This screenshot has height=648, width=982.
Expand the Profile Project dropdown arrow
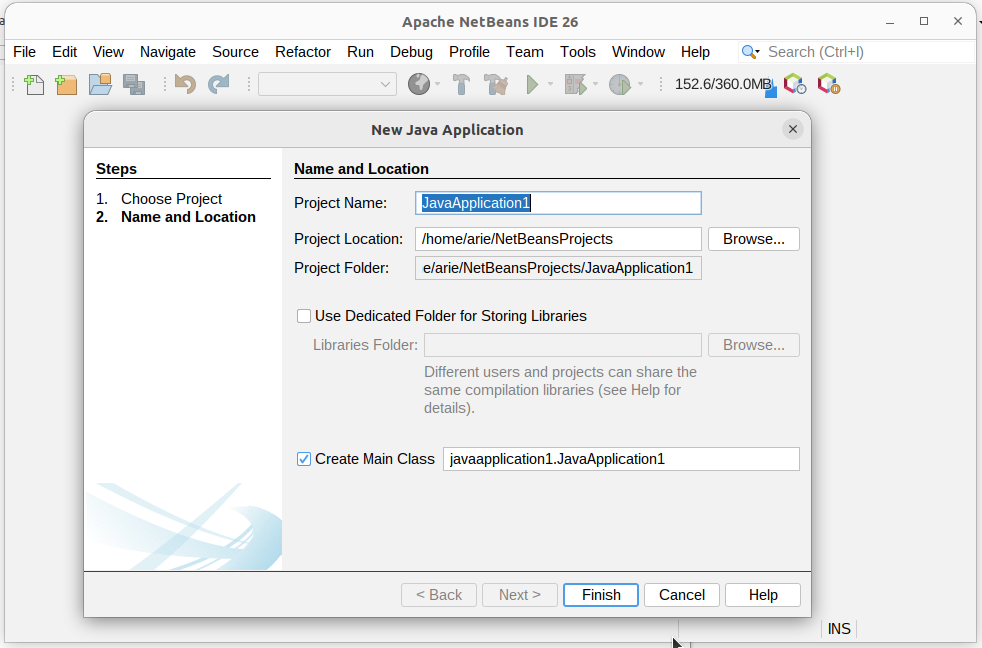640,84
